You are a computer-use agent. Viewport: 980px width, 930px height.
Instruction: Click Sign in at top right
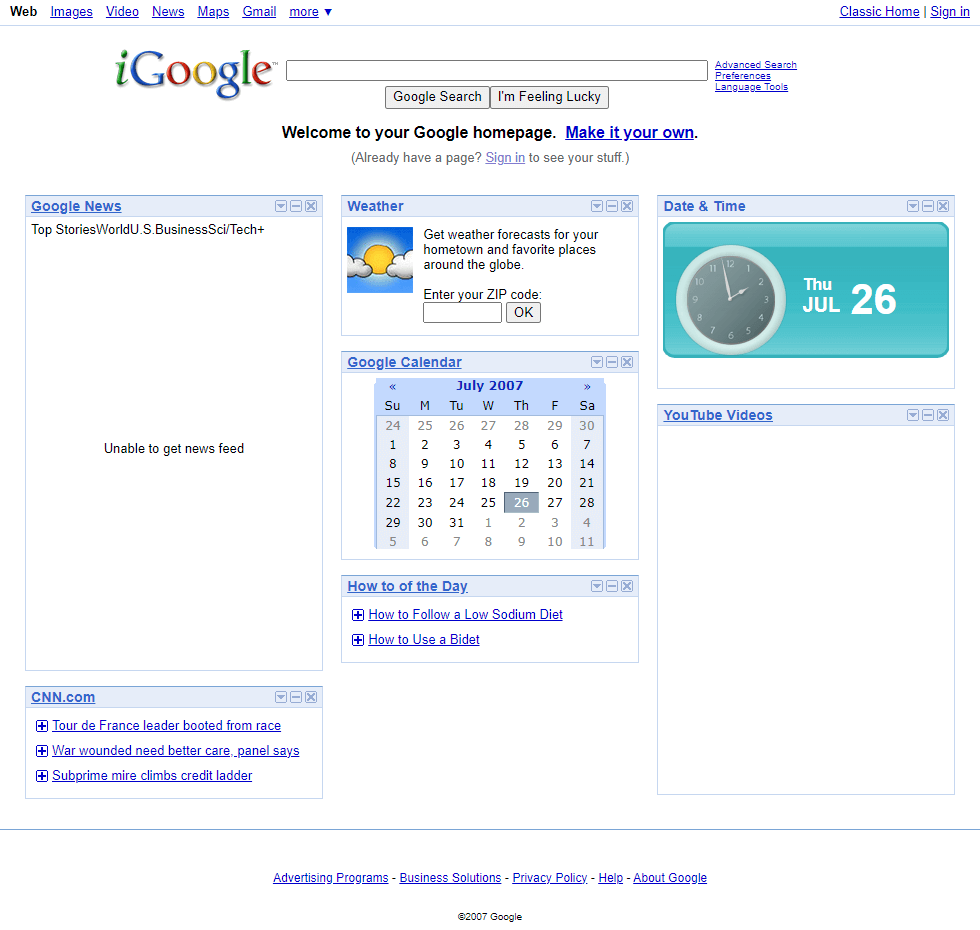click(x=950, y=12)
